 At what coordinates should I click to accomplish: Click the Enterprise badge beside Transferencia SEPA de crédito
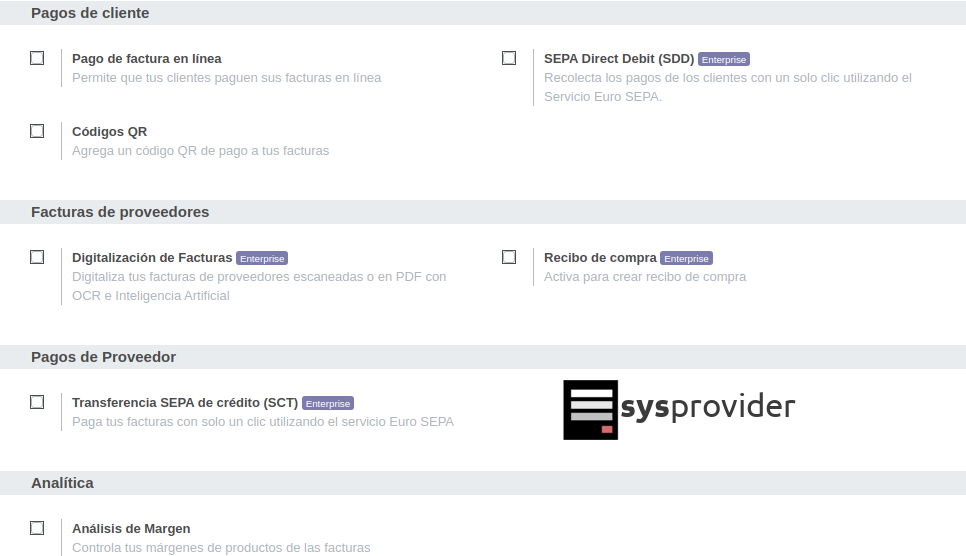pos(328,404)
